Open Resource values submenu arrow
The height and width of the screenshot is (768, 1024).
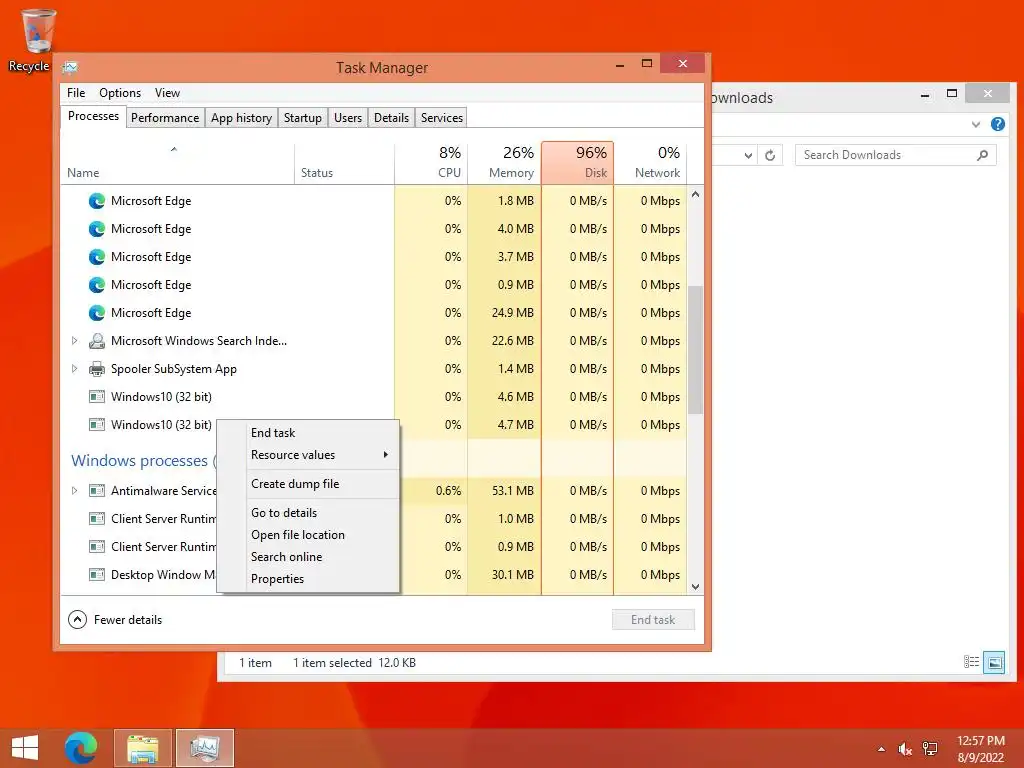click(386, 455)
